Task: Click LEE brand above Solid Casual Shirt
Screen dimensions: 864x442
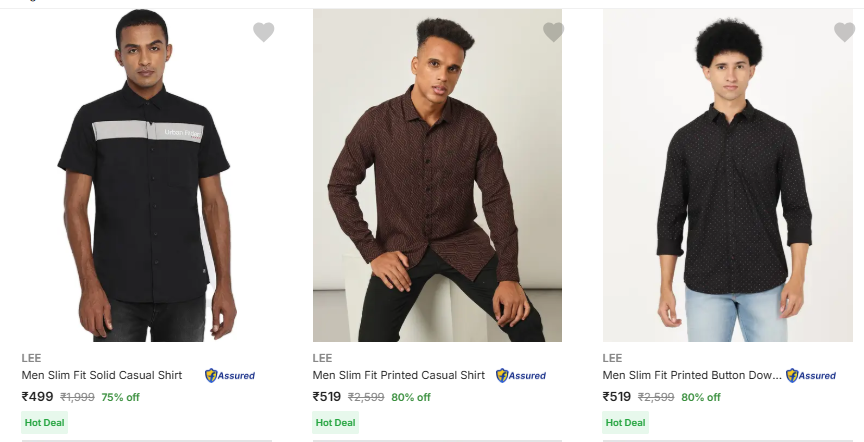Action: tap(31, 357)
